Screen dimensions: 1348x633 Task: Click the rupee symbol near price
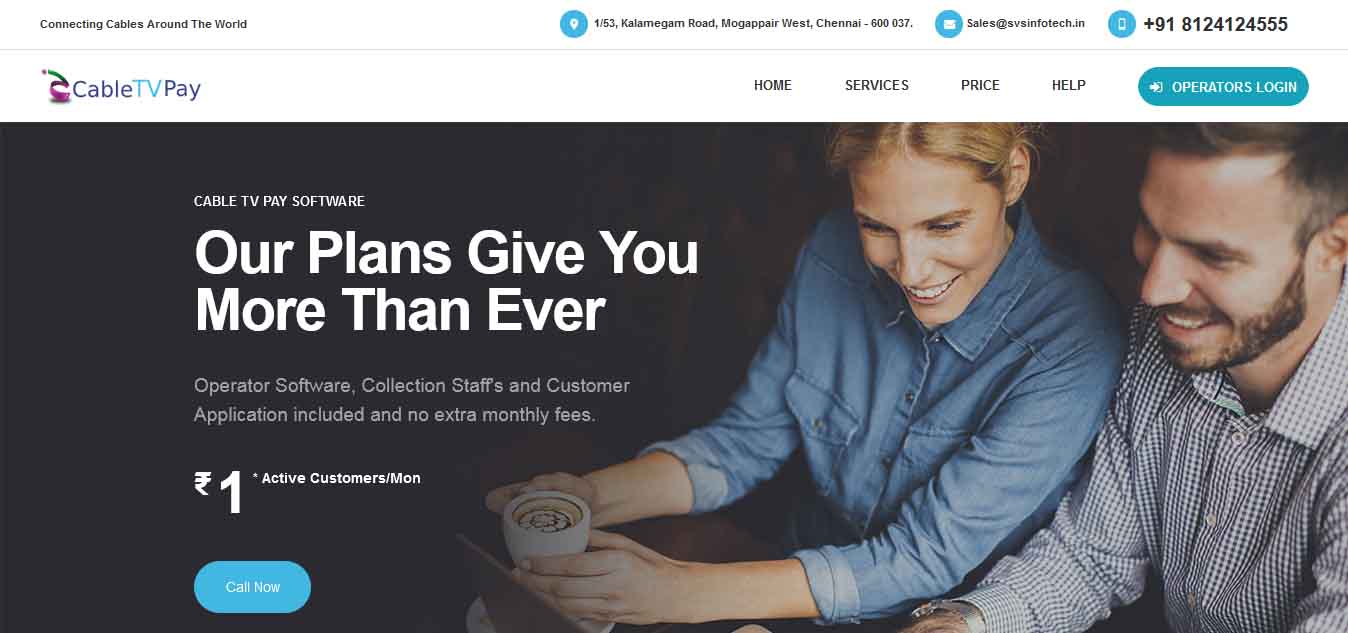click(203, 484)
